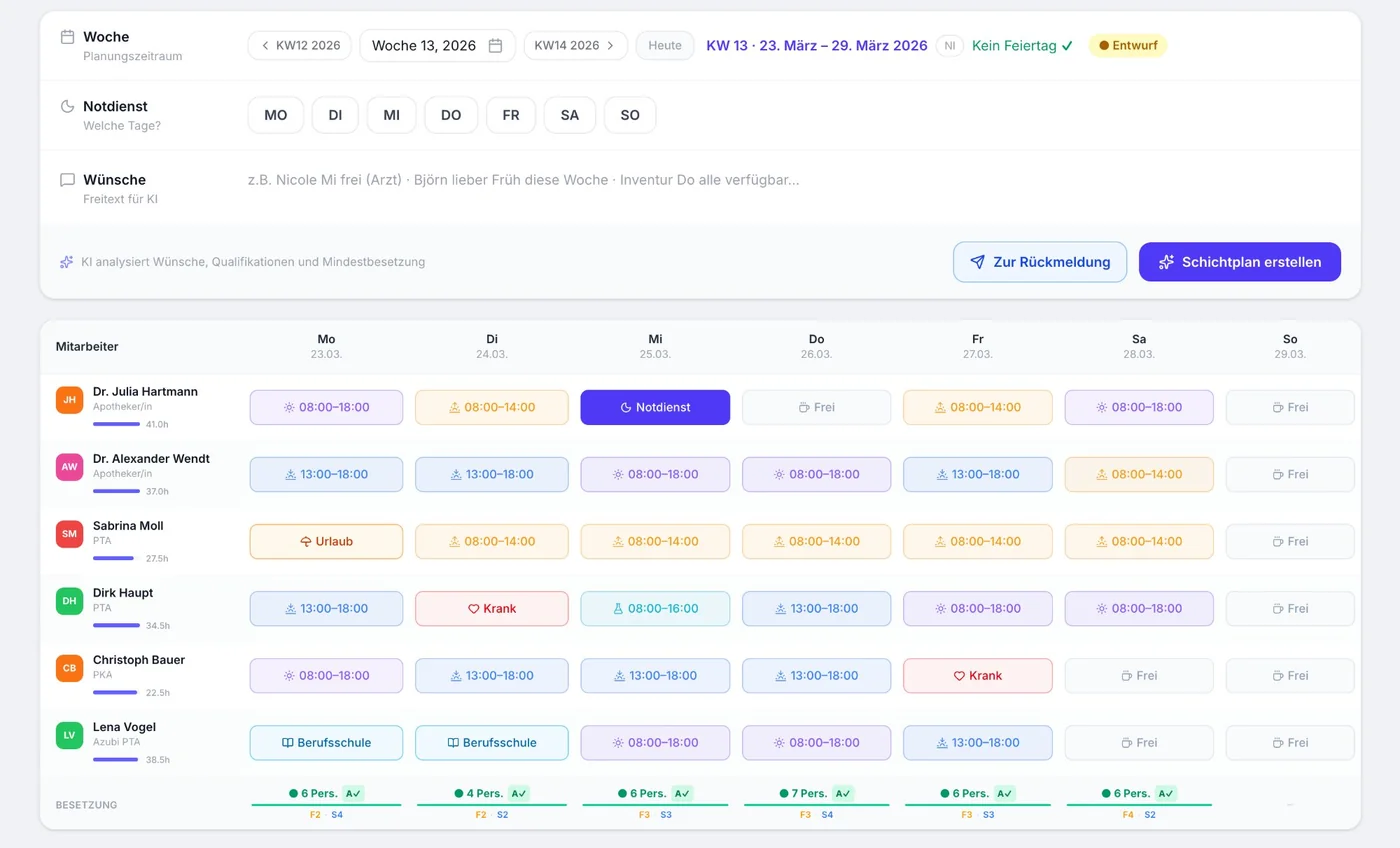
Task: Toggle Notdienst for MI
Action: pyautogui.click(x=391, y=115)
